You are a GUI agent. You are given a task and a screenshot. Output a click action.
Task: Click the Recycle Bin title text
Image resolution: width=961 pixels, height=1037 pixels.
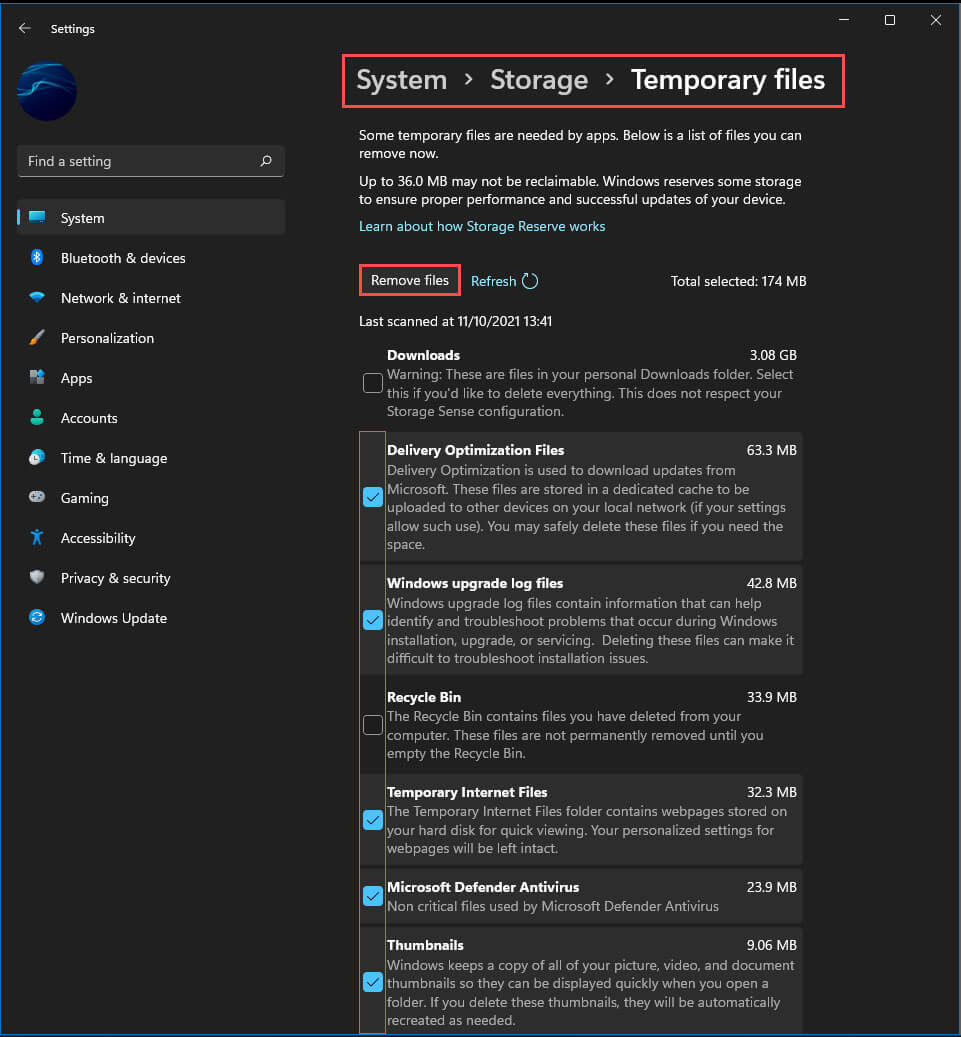pyautogui.click(x=424, y=697)
